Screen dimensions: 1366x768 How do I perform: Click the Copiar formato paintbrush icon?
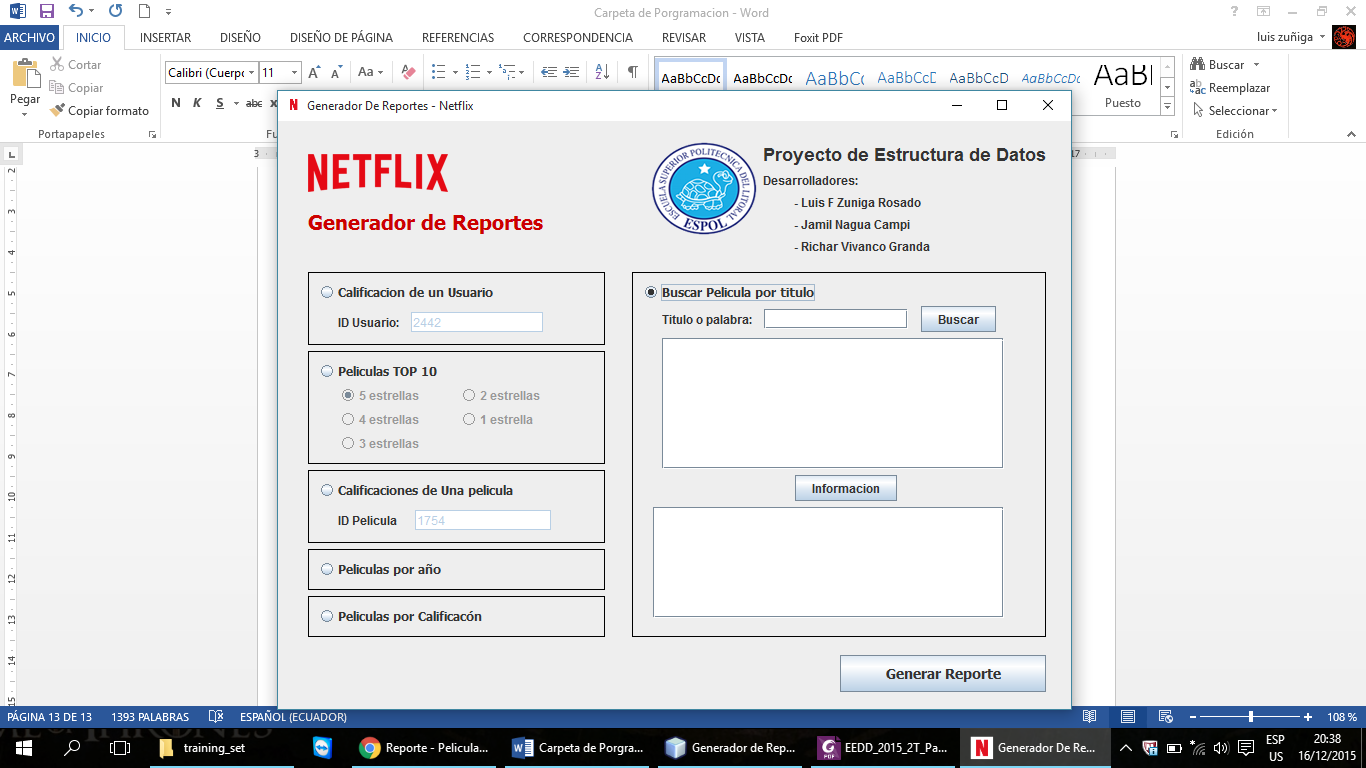[58, 111]
